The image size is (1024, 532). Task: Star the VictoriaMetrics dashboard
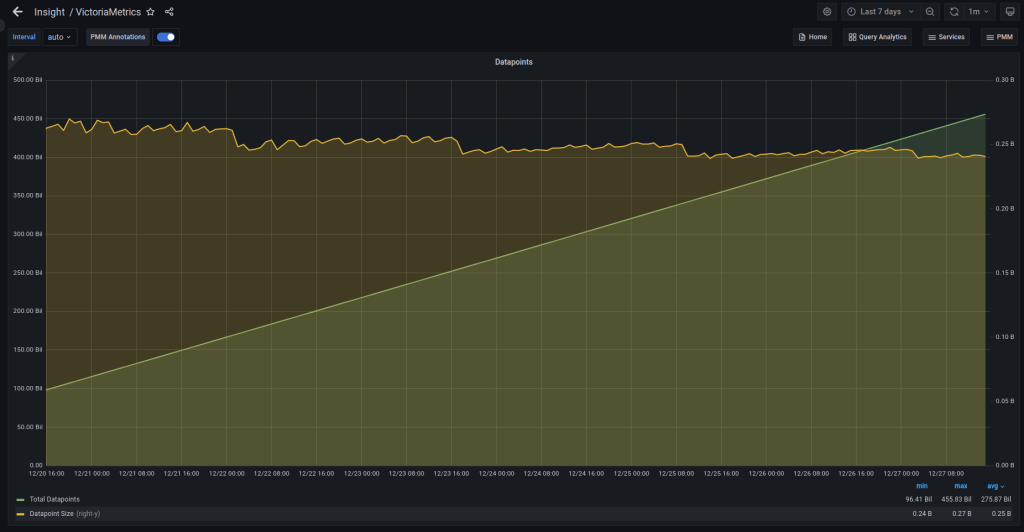tap(150, 12)
